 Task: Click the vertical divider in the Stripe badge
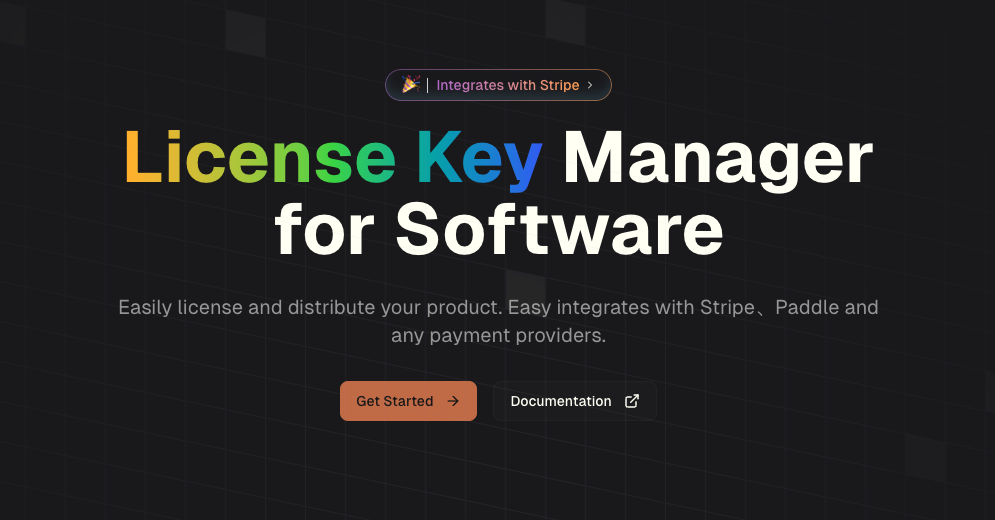428,85
